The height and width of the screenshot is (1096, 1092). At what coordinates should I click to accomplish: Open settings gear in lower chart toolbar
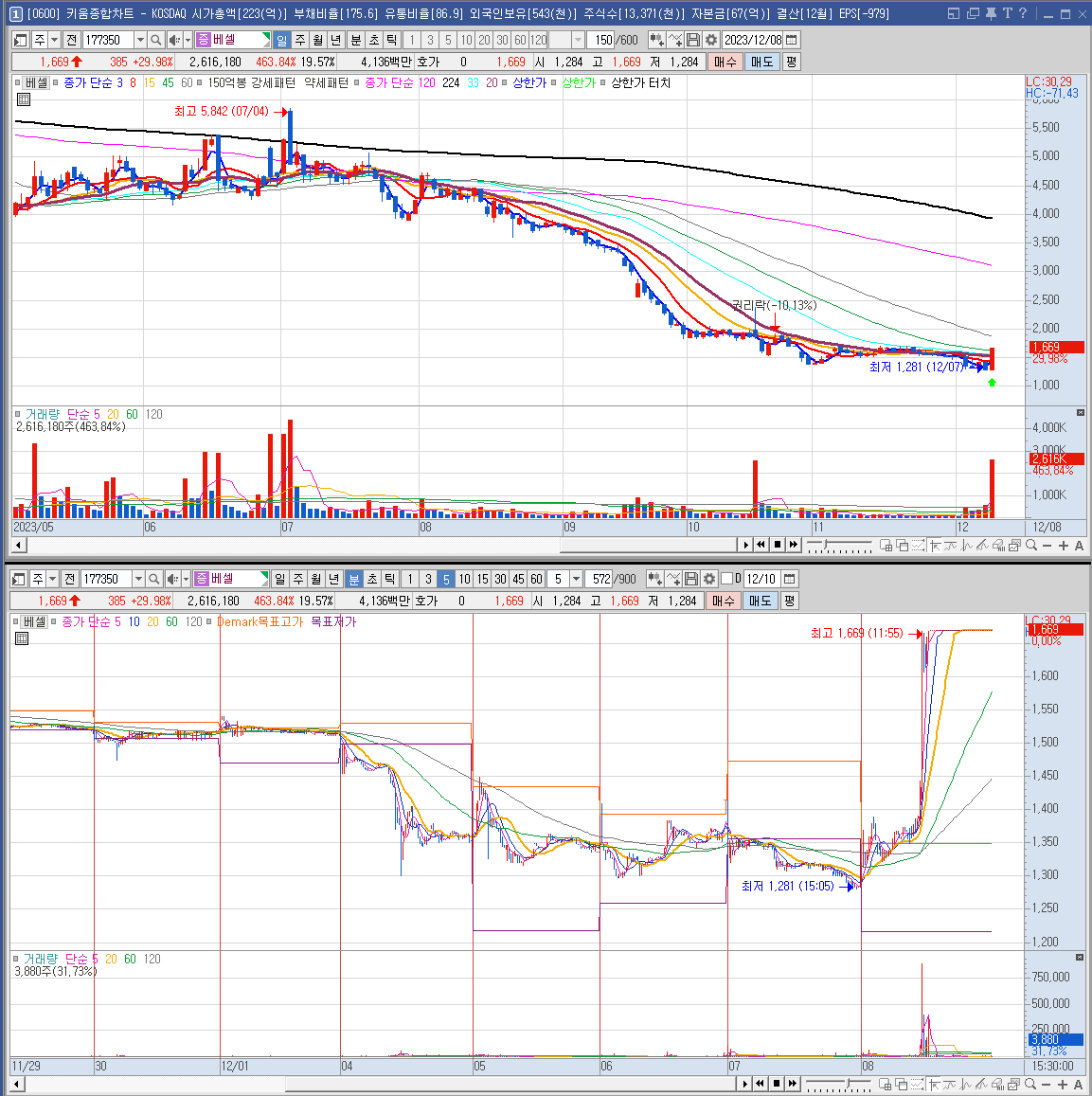click(709, 579)
